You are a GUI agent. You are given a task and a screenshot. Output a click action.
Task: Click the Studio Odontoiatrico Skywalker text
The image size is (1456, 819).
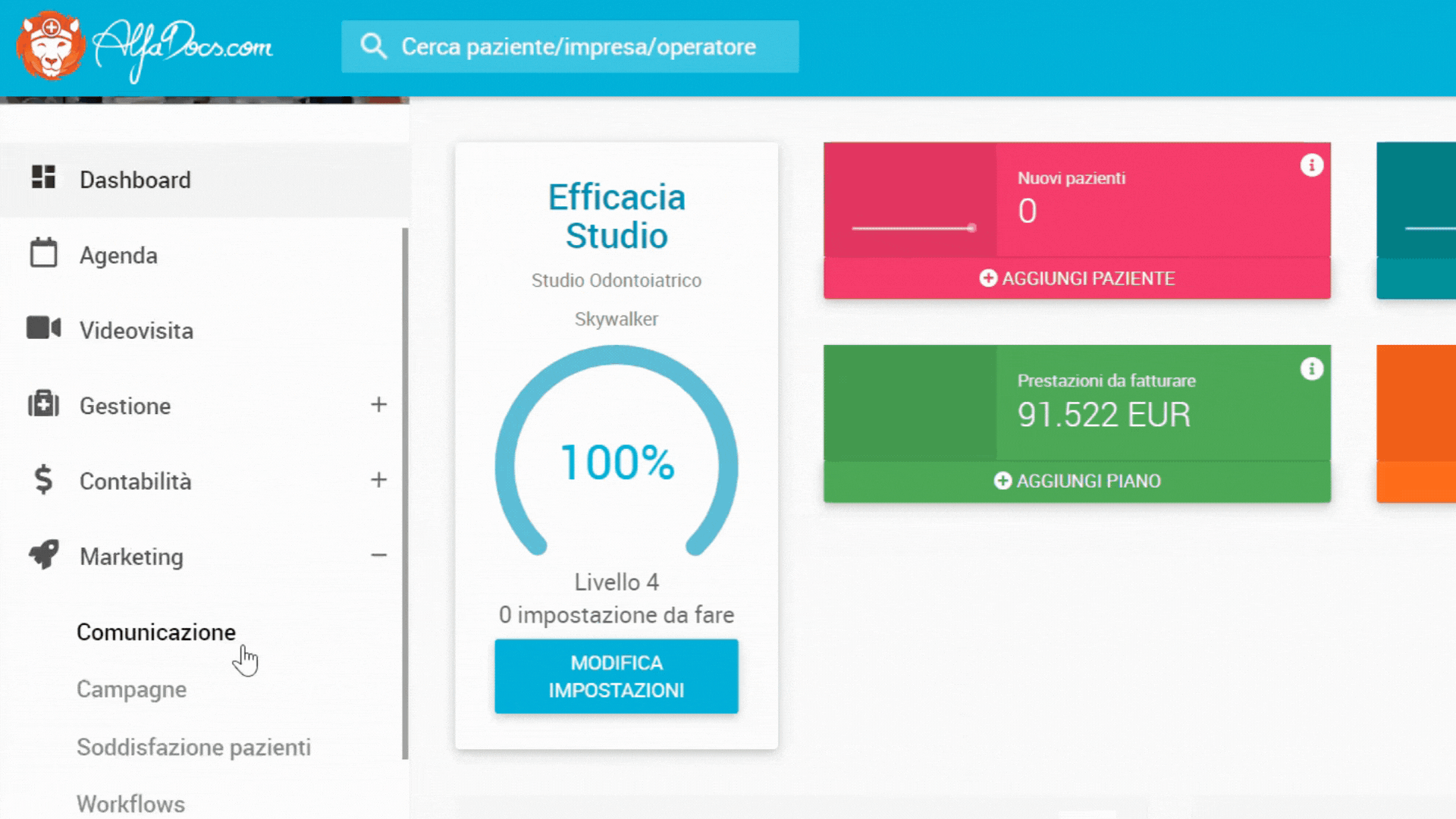click(617, 300)
